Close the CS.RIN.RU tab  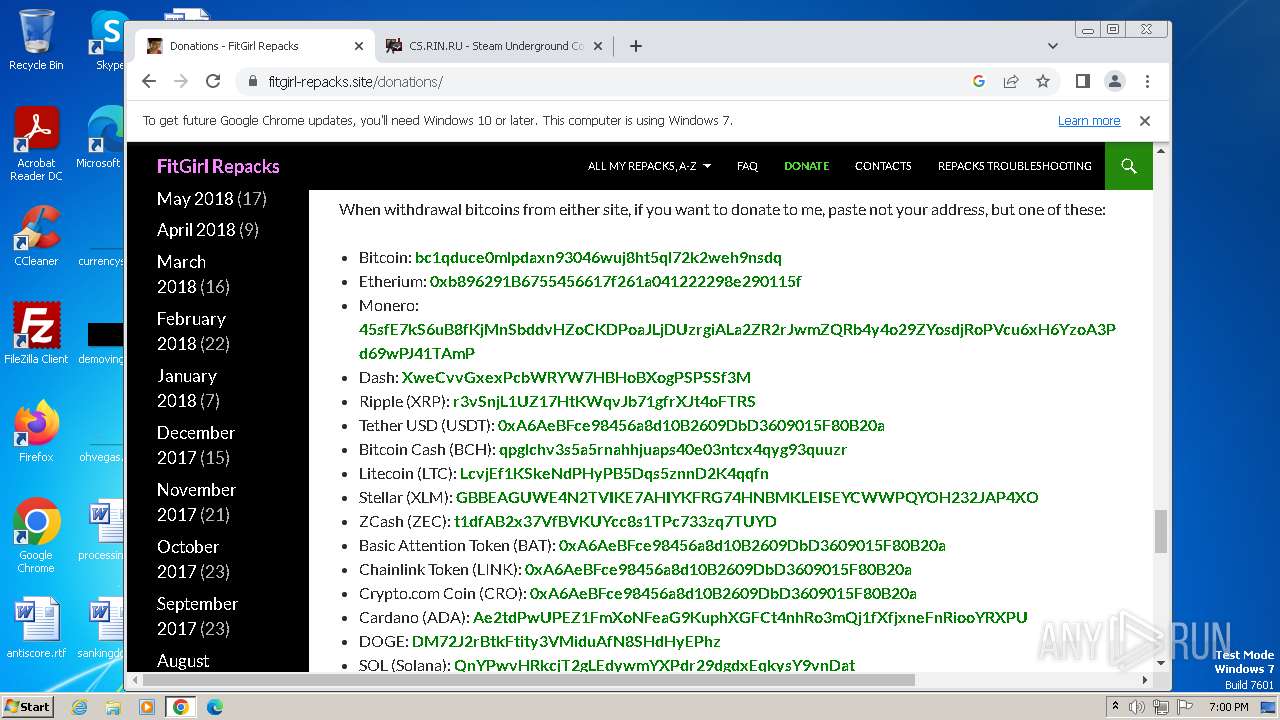[598, 46]
